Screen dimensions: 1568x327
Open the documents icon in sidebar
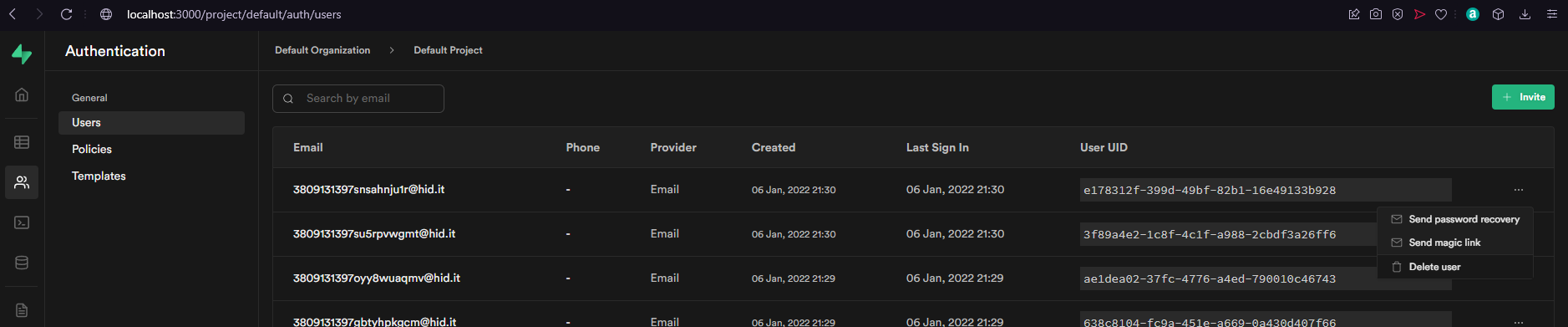[22, 310]
